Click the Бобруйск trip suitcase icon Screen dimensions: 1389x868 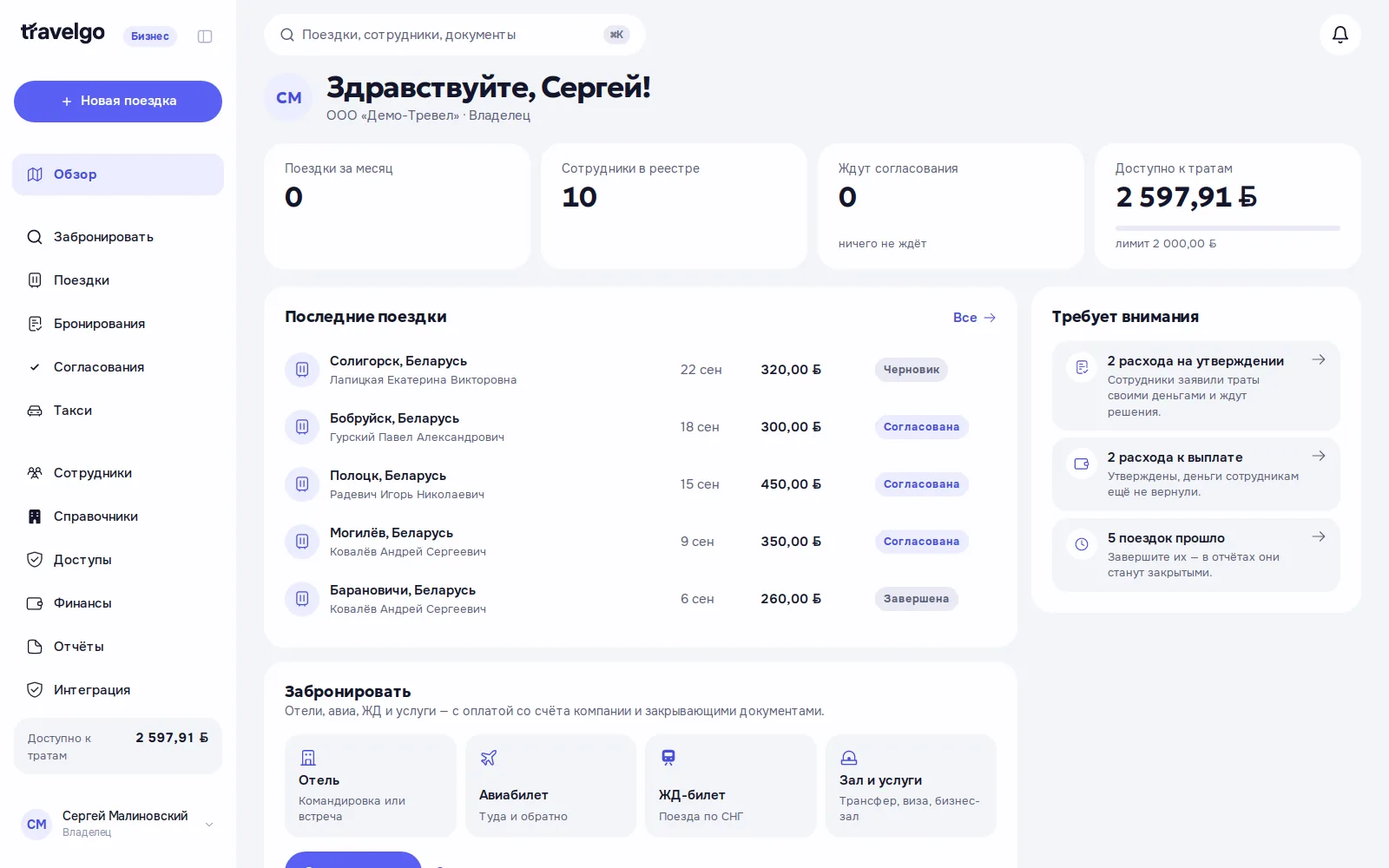point(302,427)
